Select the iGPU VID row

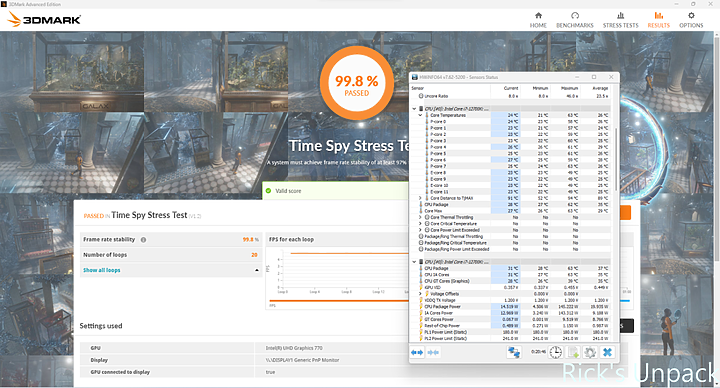[510, 287]
